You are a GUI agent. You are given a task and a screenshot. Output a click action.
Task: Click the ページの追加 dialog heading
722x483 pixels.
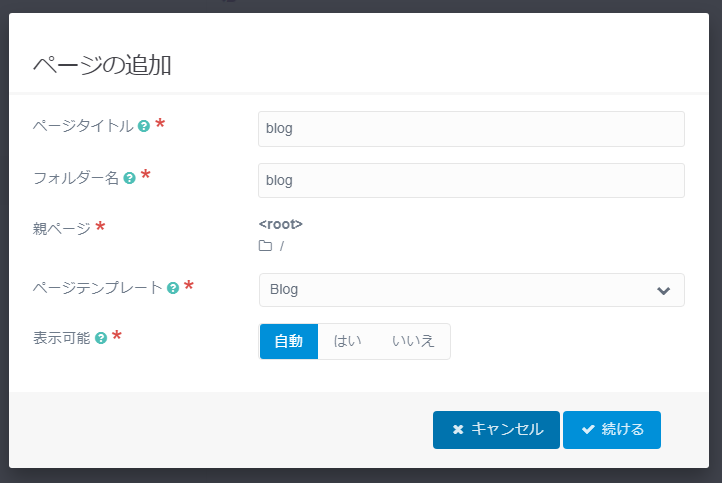coord(102,66)
